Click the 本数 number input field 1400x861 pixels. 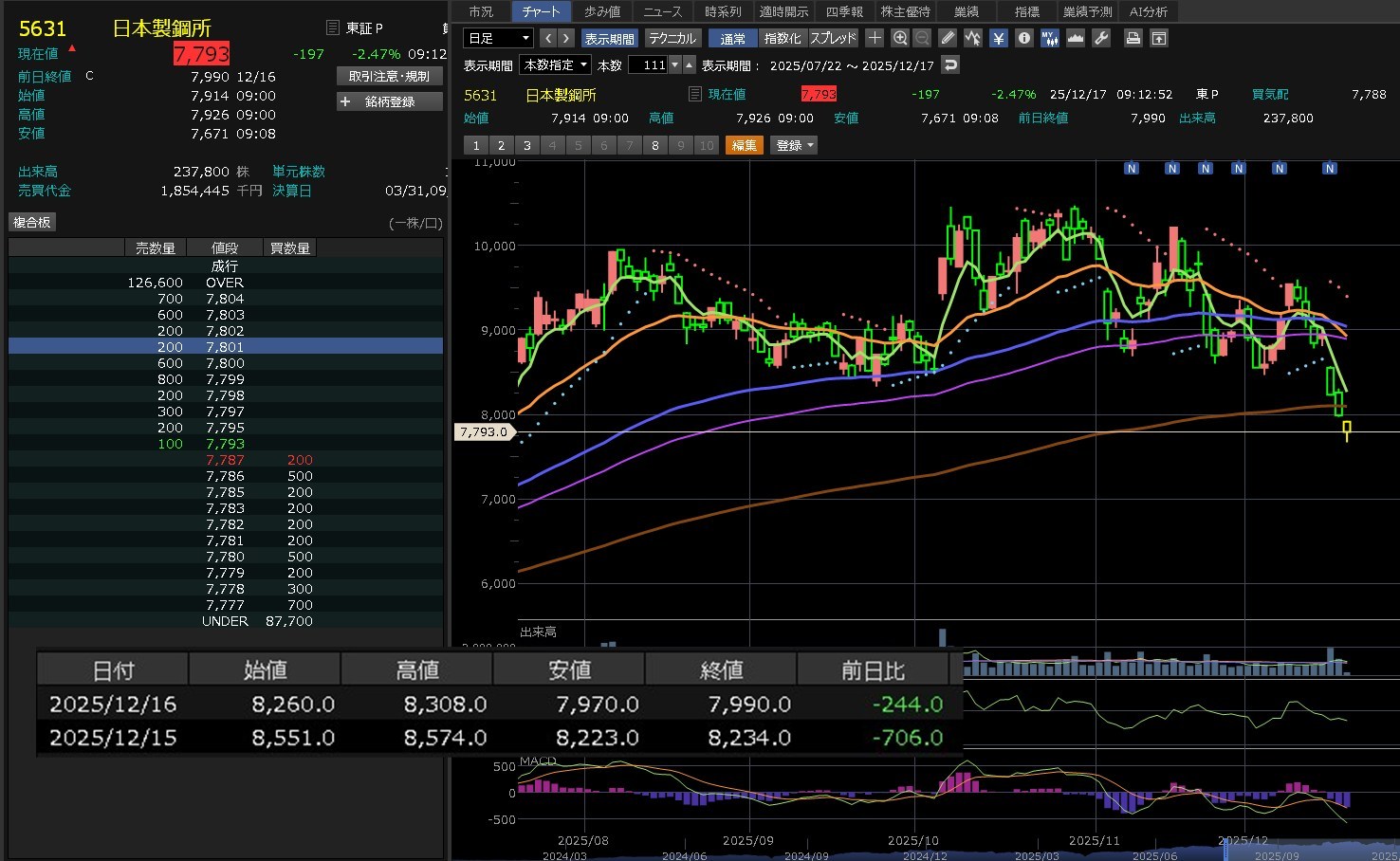point(648,64)
